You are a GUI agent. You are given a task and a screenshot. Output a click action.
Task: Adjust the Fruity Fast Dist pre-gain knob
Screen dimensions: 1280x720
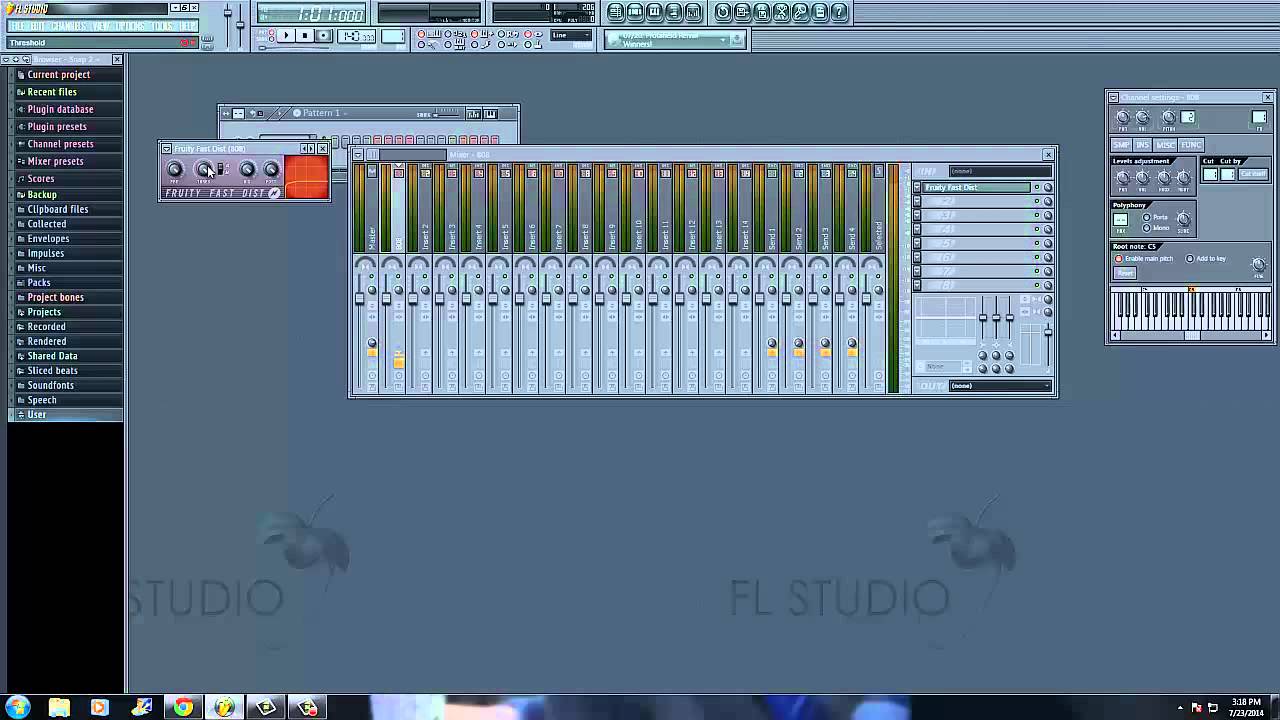[175, 170]
